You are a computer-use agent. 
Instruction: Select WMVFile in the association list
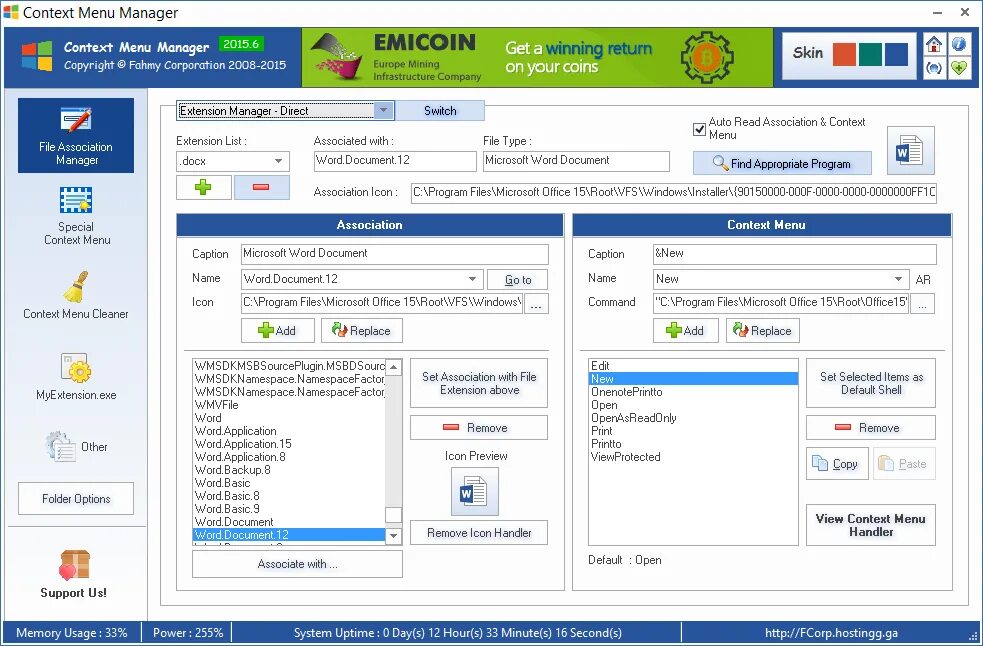click(x=289, y=405)
